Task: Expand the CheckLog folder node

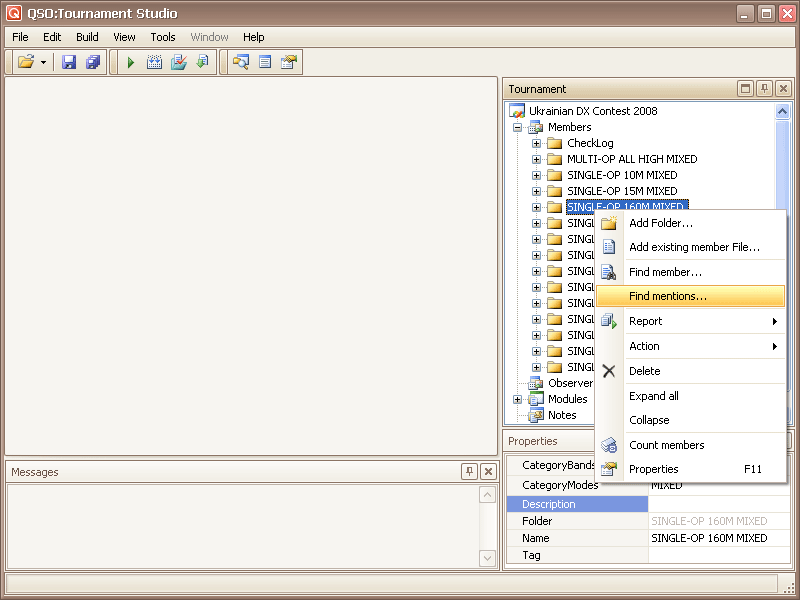Action: 536,143
